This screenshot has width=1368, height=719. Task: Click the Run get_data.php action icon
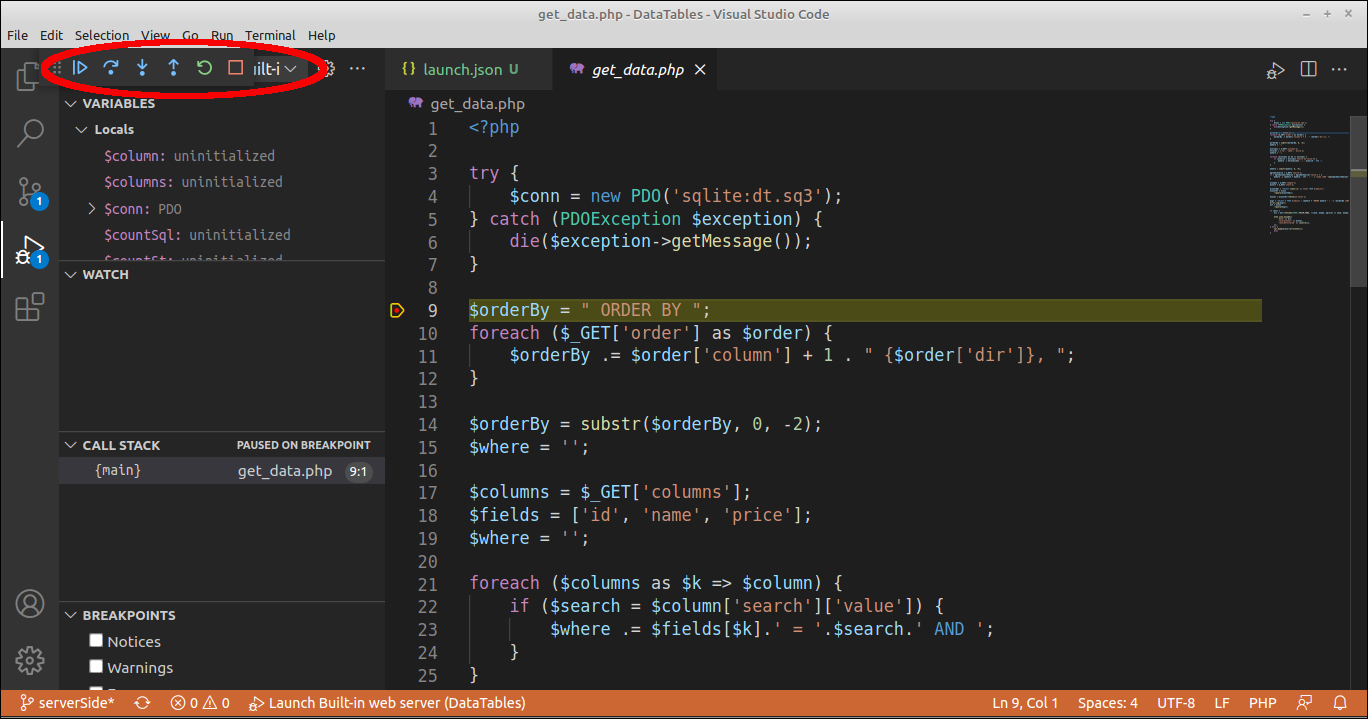tap(1275, 69)
